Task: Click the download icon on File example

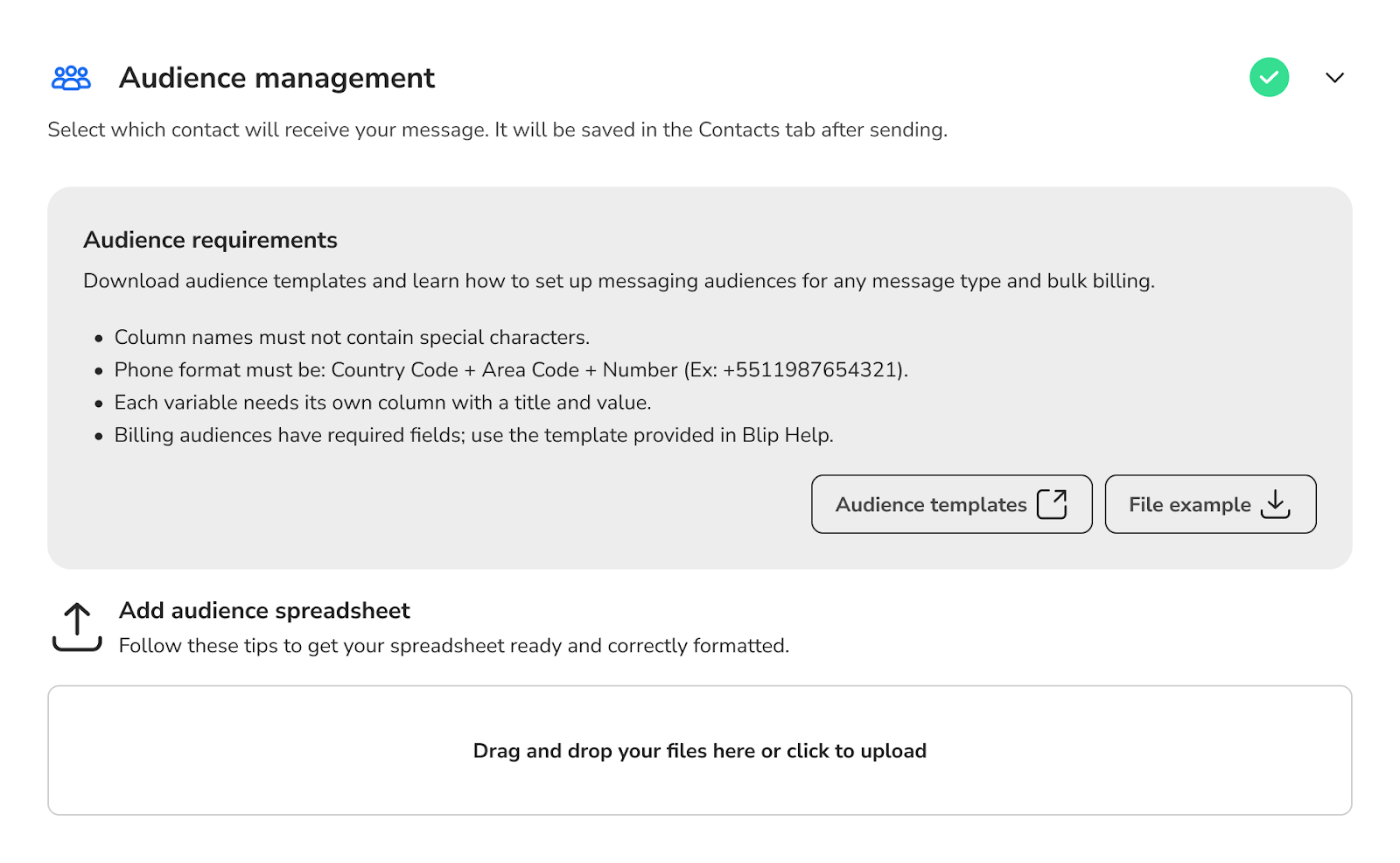Action: [x=1276, y=504]
